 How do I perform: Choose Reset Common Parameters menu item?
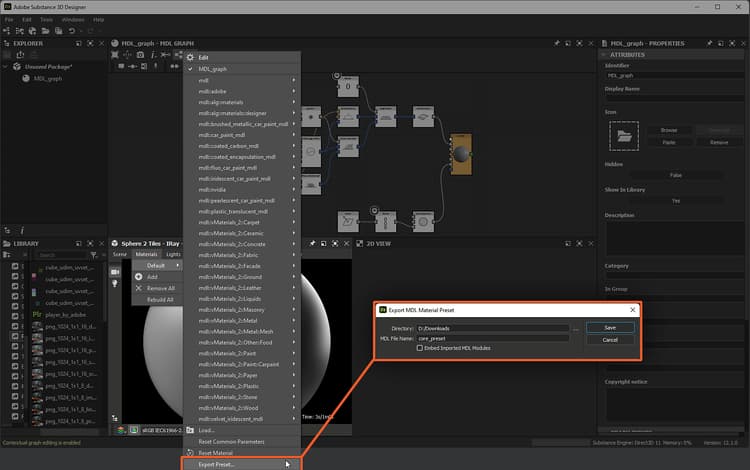point(242,442)
